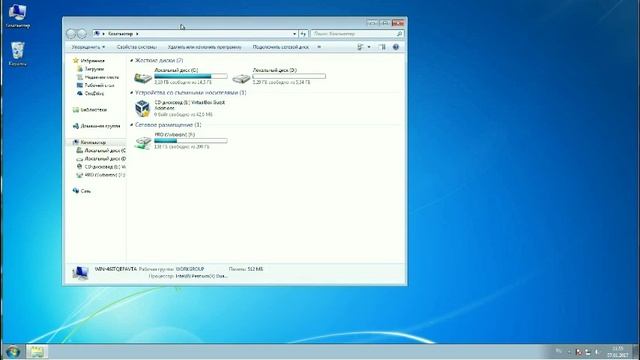The image size is (640, 360).
Task: Click the computer icon in details pane
Action: (80, 273)
